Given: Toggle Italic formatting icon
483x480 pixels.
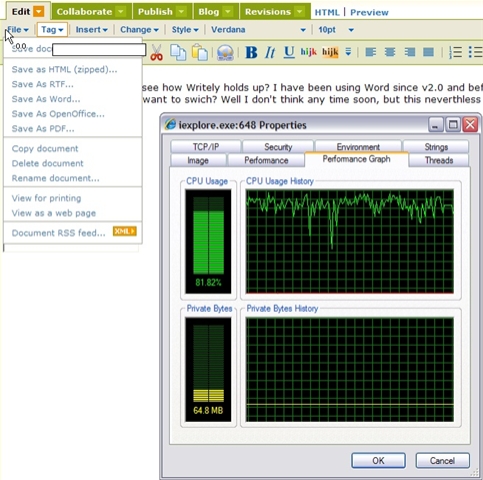Looking at the screenshot, I should click(x=270, y=52).
